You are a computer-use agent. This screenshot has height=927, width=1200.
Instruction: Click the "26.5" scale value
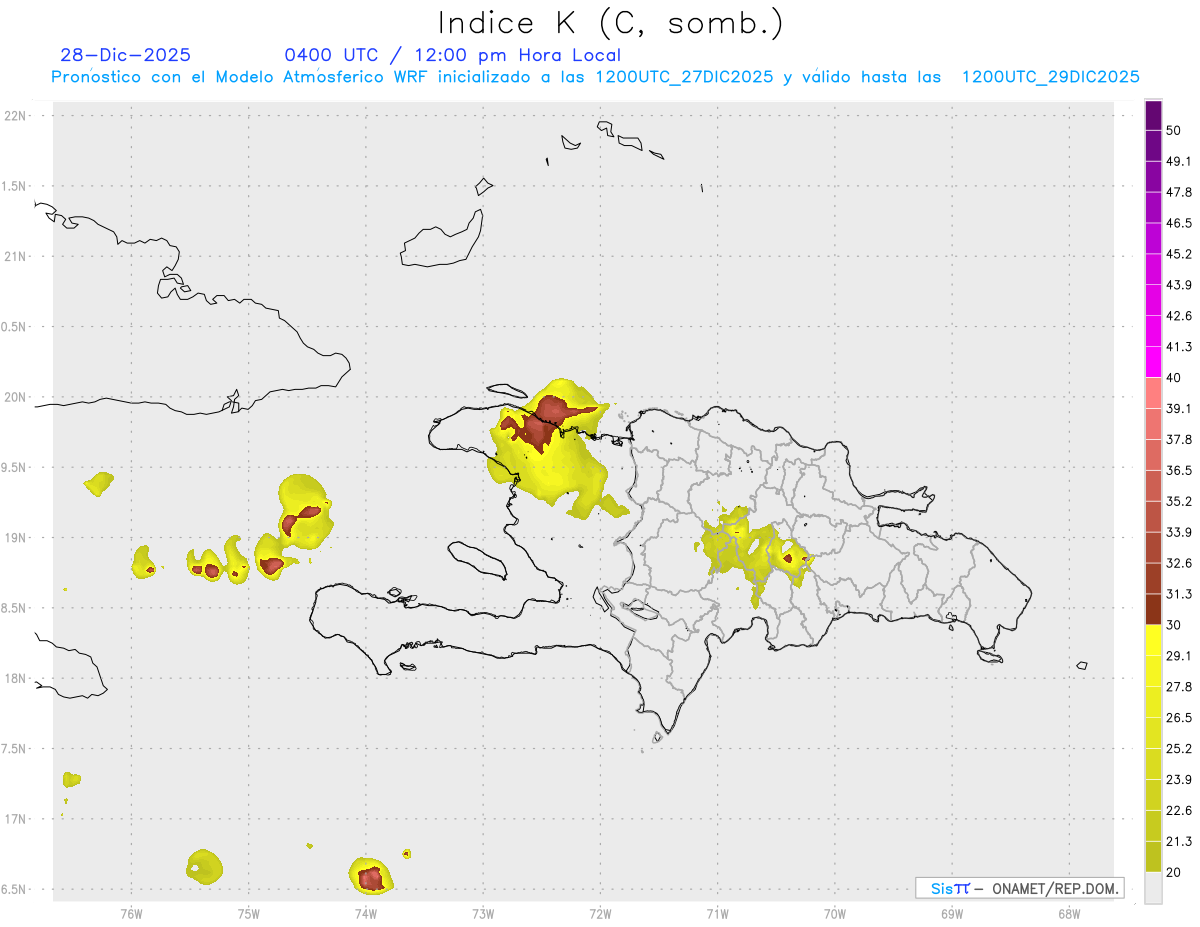(x=1179, y=717)
